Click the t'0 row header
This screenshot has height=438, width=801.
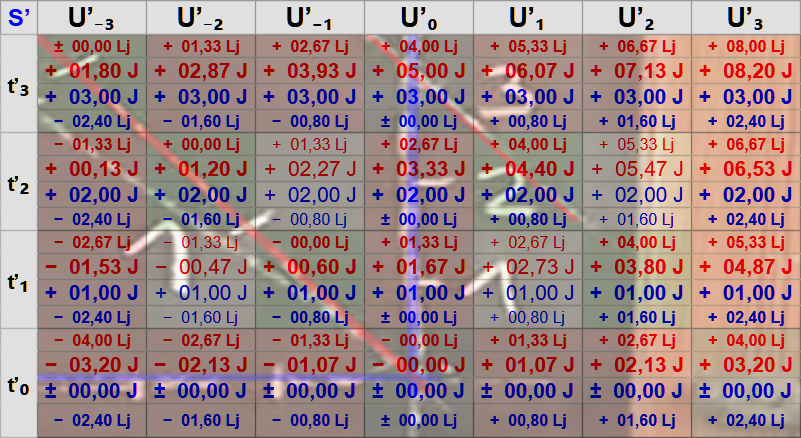[18, 383]
